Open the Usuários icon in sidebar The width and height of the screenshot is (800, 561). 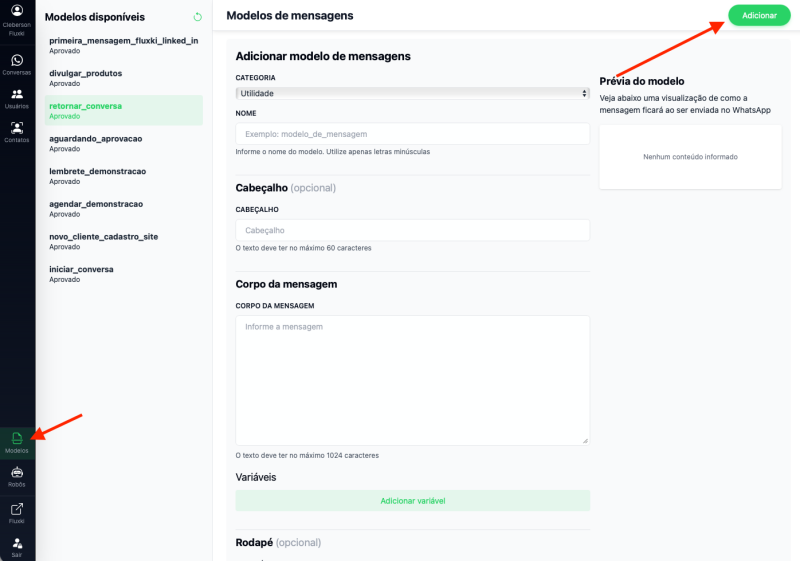(17, 95)
